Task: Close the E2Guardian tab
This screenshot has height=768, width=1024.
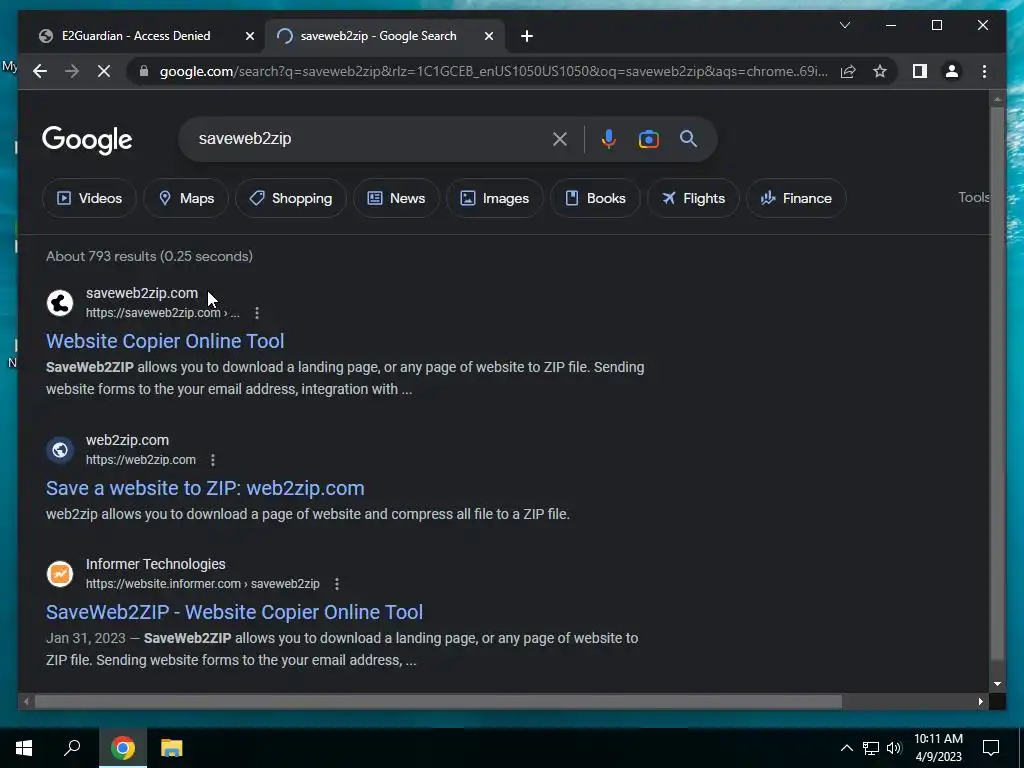Action: [x=249, y=36]
